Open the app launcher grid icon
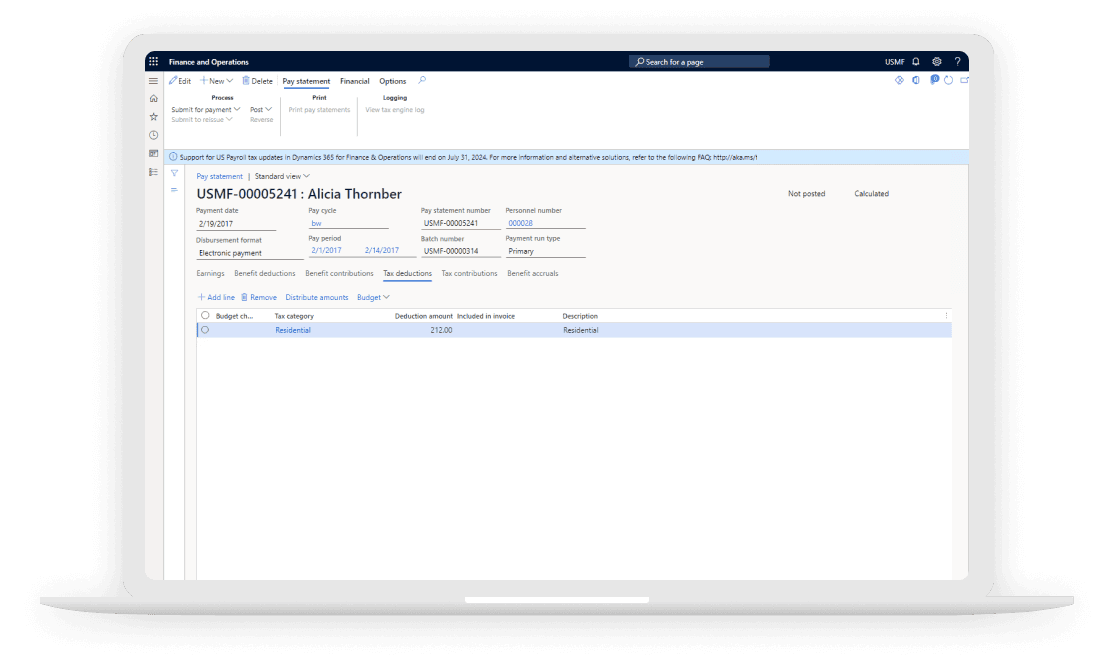The height and width of the screenshot is (662, 1114). coord(153,62)
